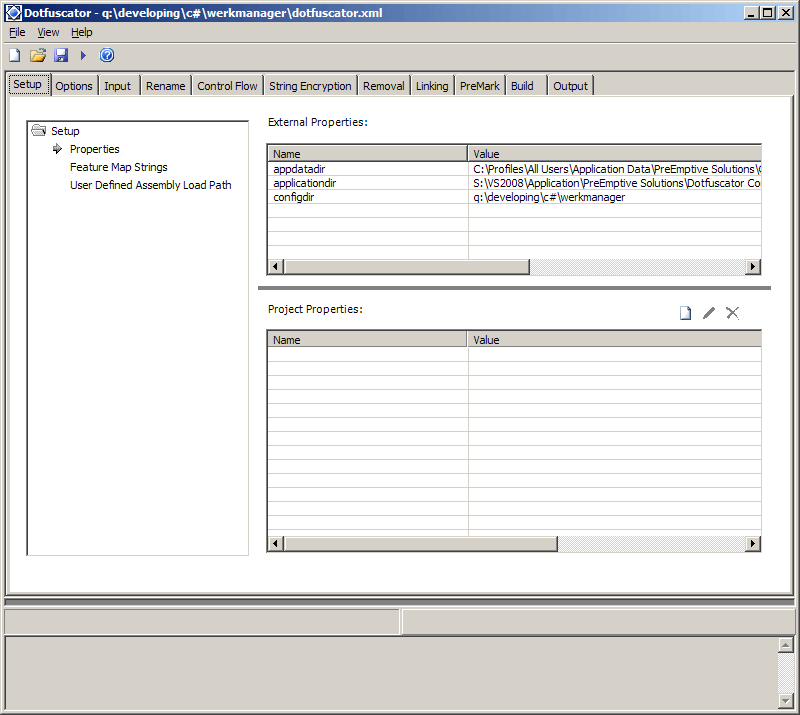Switch to the Removal tab
Screen dimensions: 800x715
pos(384,86)
